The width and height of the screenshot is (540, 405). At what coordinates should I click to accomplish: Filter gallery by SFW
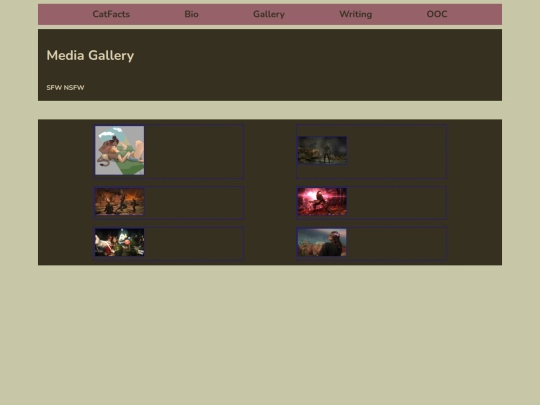coord(54,87)
